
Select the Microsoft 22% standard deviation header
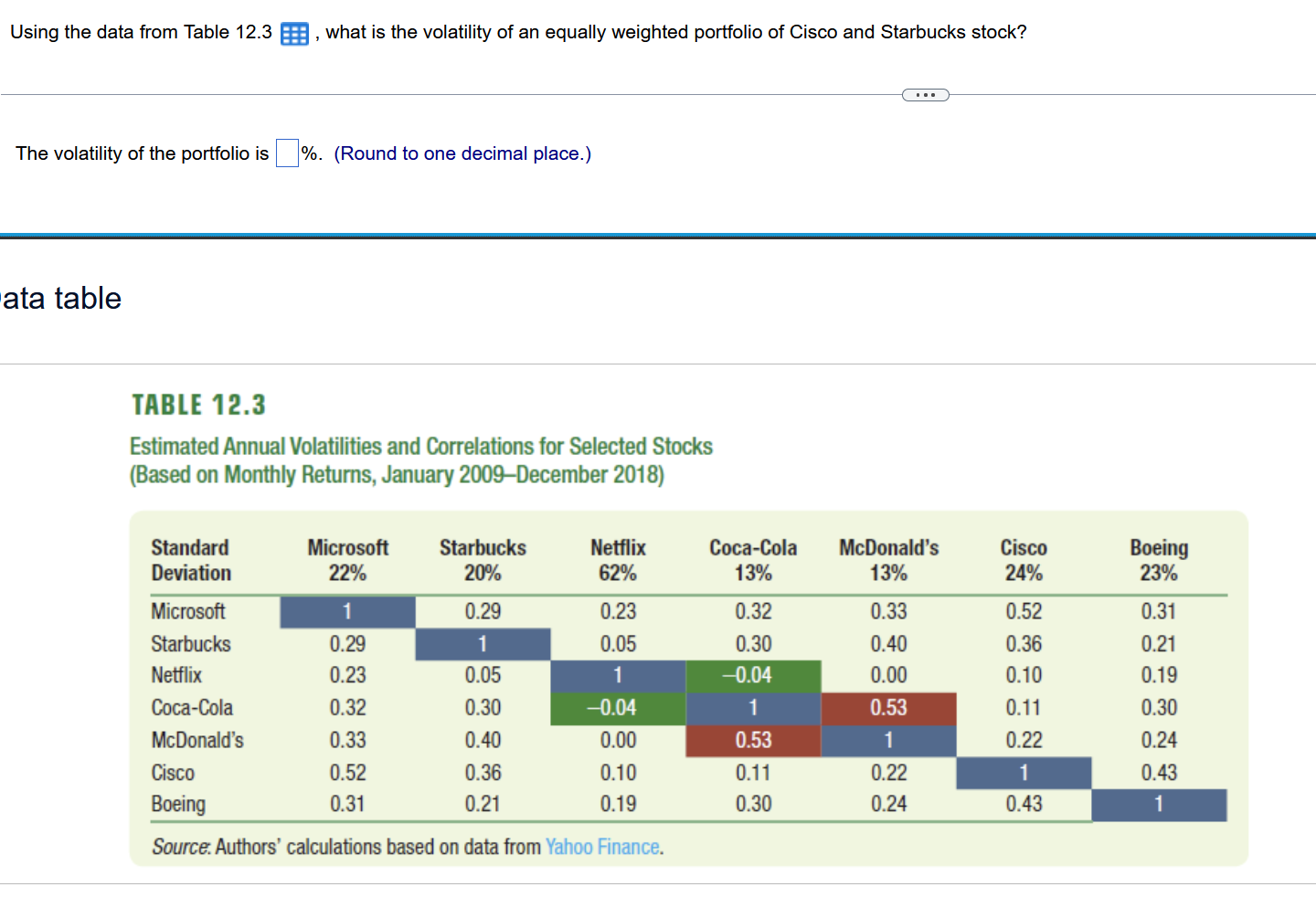coord(348,559)
